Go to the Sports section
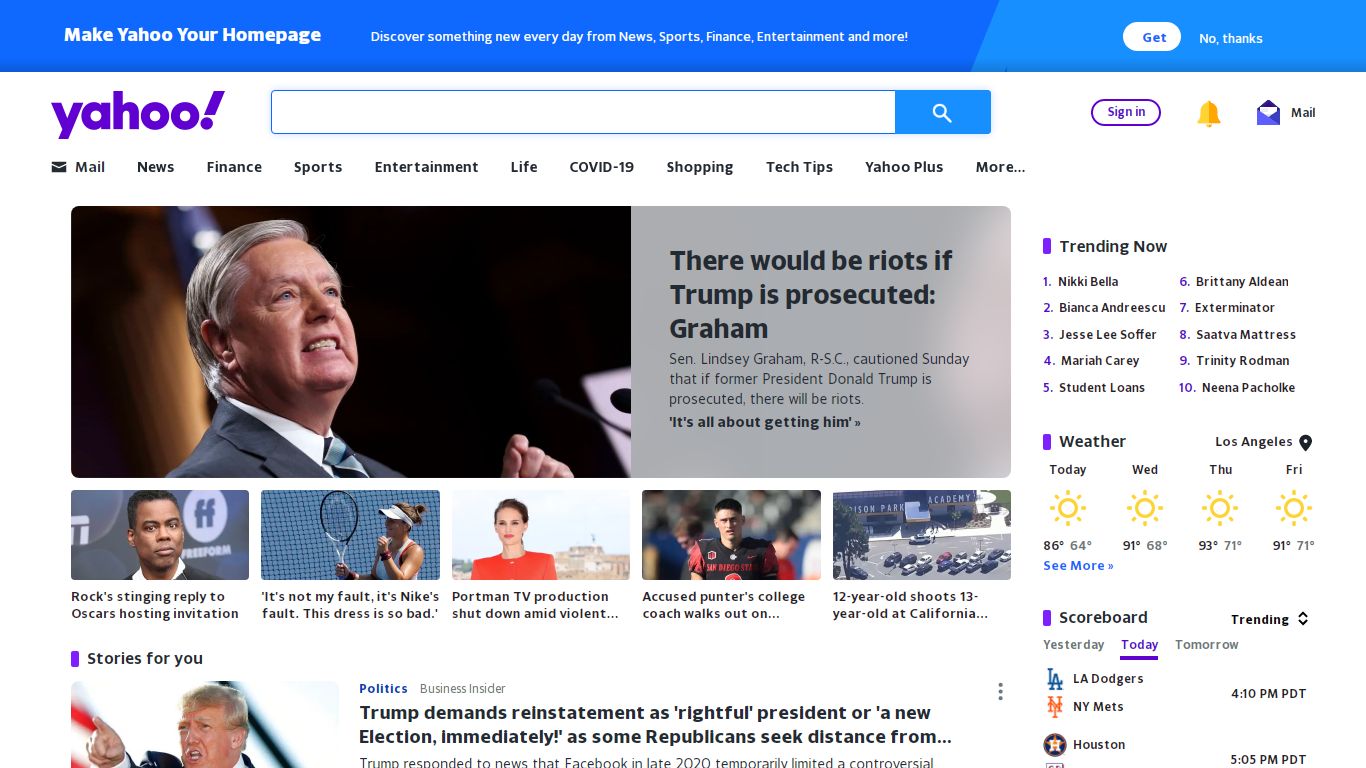The height and width of the screenshot is (768, 1366). 318,167
